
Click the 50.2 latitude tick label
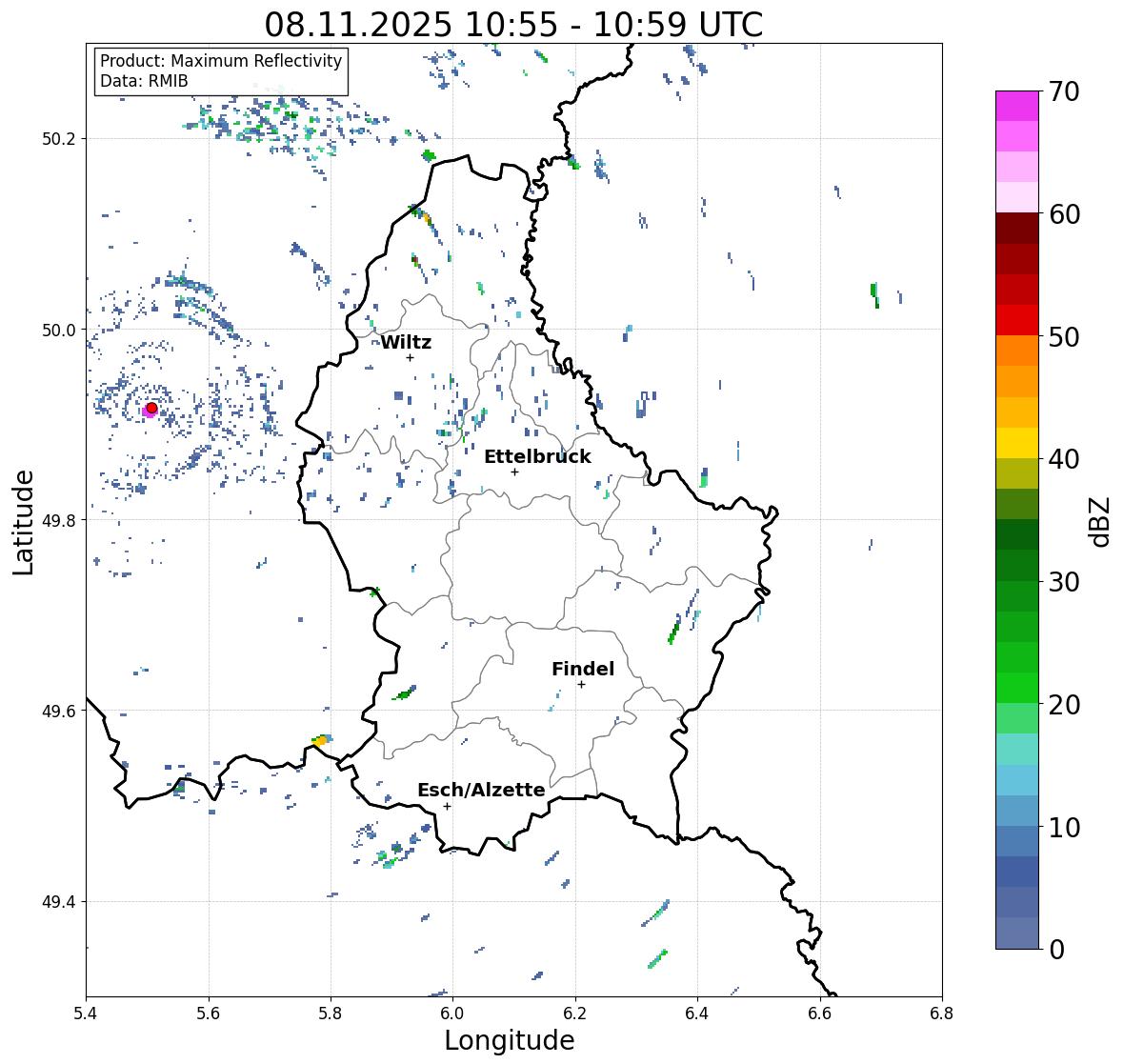(59, 139)
